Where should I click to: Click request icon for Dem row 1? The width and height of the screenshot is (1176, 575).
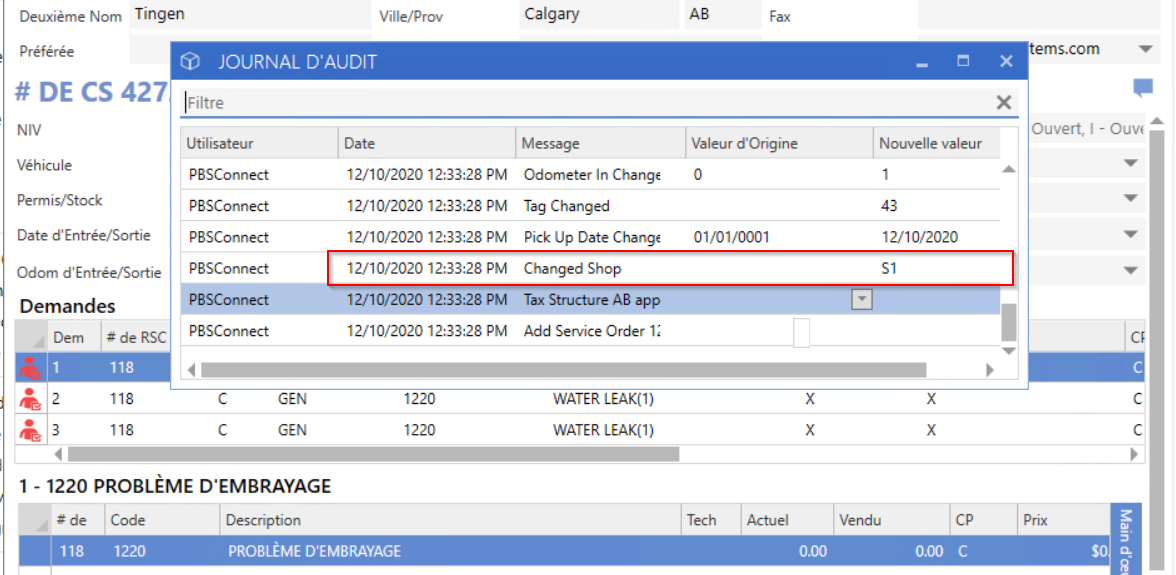point(31,367)
